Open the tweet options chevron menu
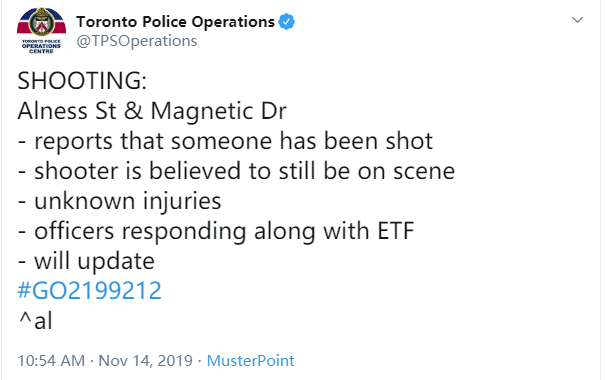This screenshot has height=380, width=605. pyautogui.click(x=577, y=20)
